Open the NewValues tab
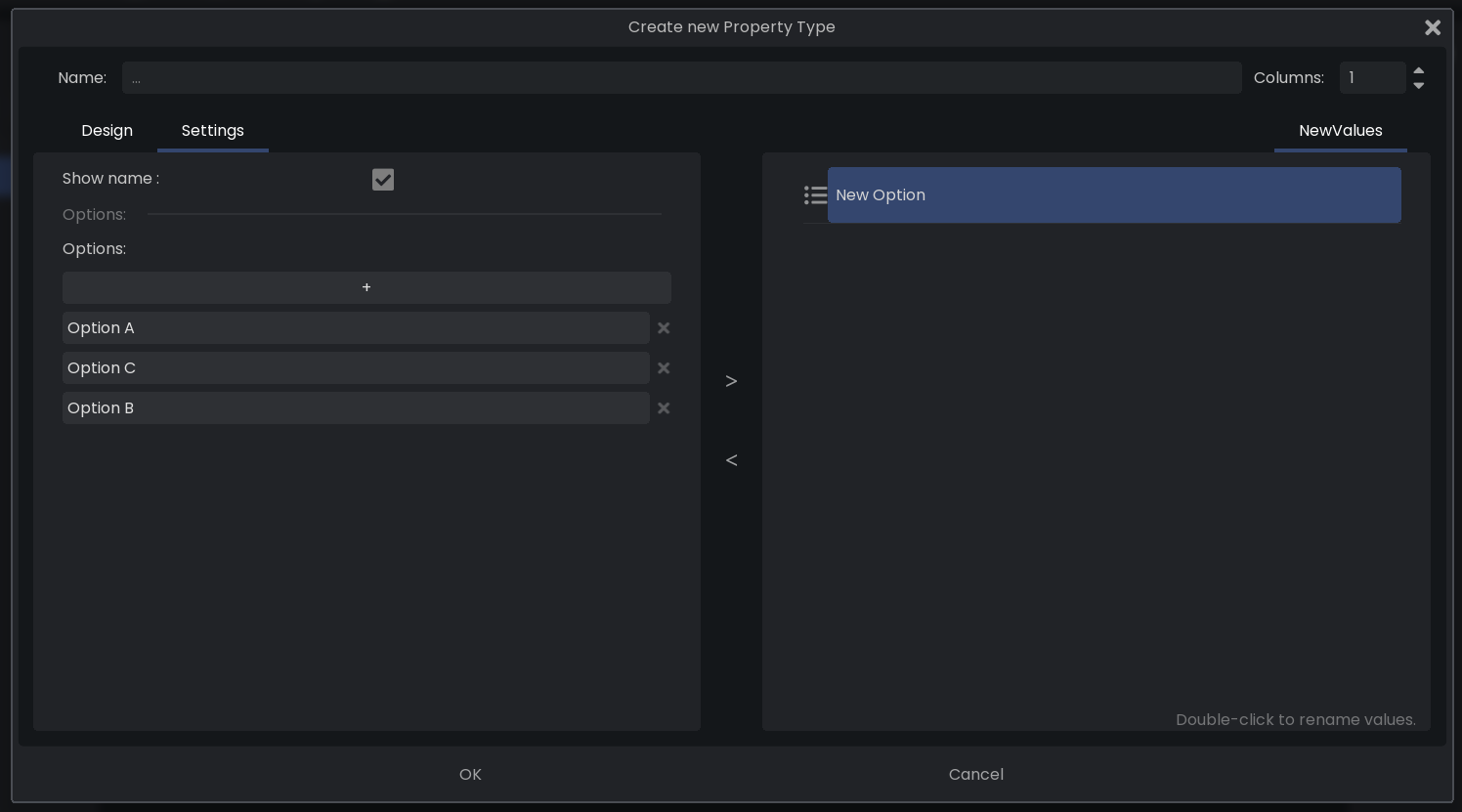This screenshot has height=812, width=1462. tap(1341, 131)
